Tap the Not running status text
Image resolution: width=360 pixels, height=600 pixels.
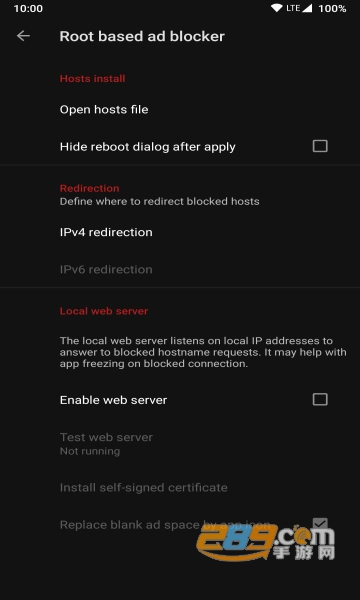coord(90,451)
